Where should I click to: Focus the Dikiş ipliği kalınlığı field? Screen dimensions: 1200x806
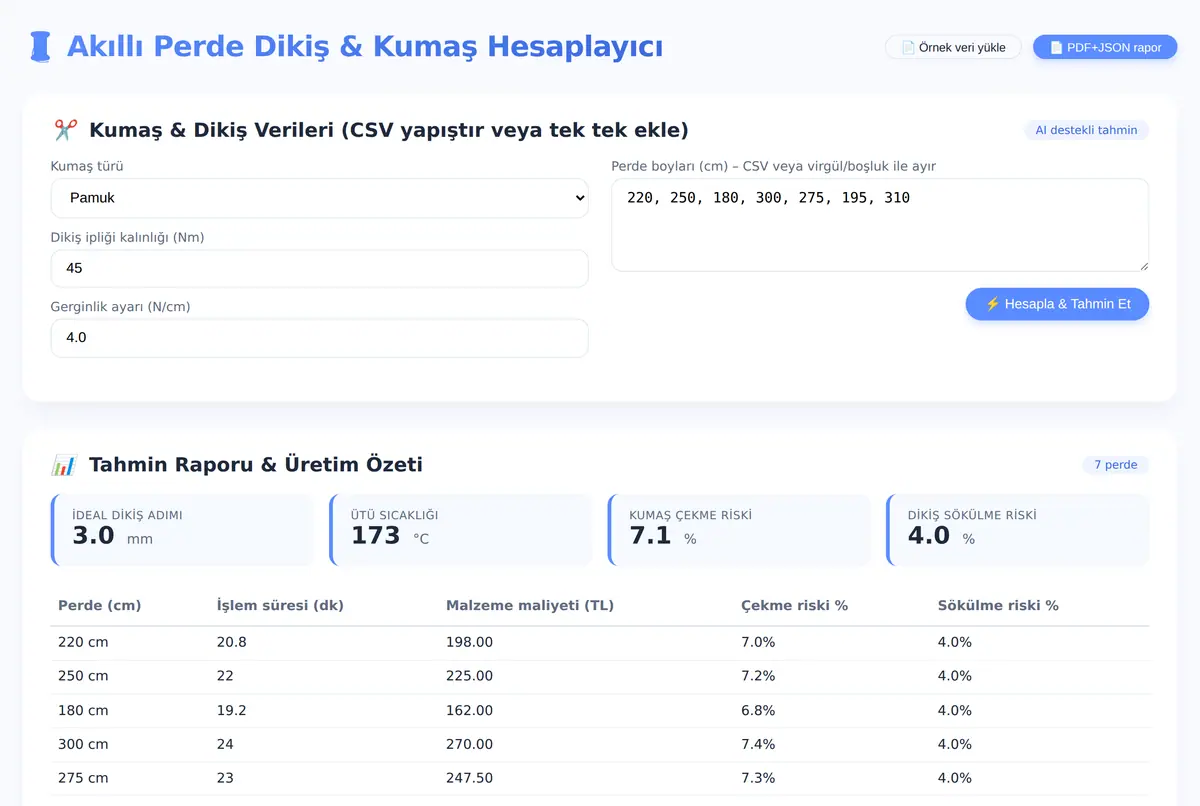coord(320,268)
